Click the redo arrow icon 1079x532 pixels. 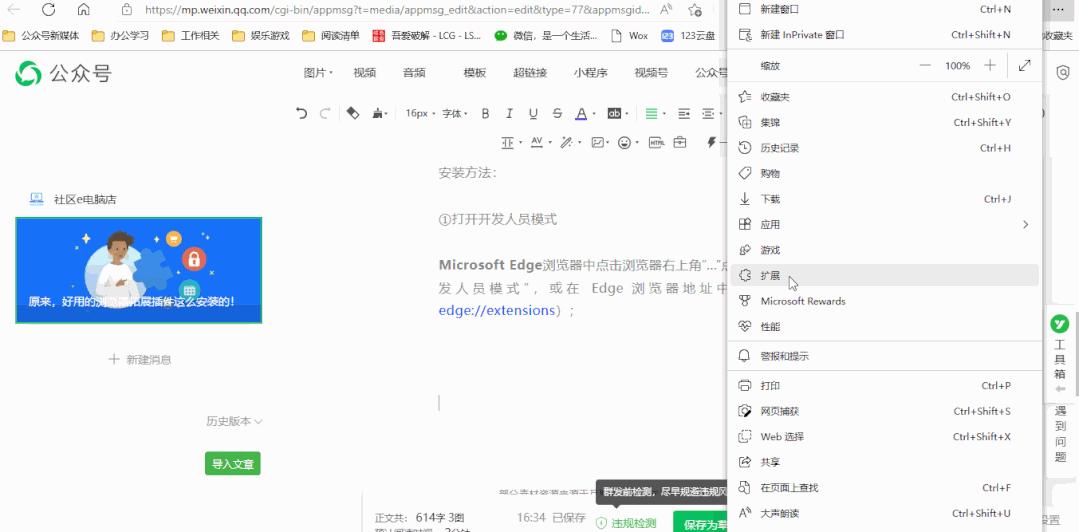[x=325, y=114]
